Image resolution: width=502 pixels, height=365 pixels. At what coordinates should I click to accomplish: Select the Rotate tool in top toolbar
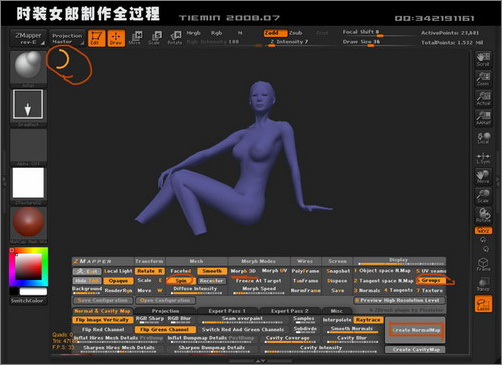(x=175, y=38)
